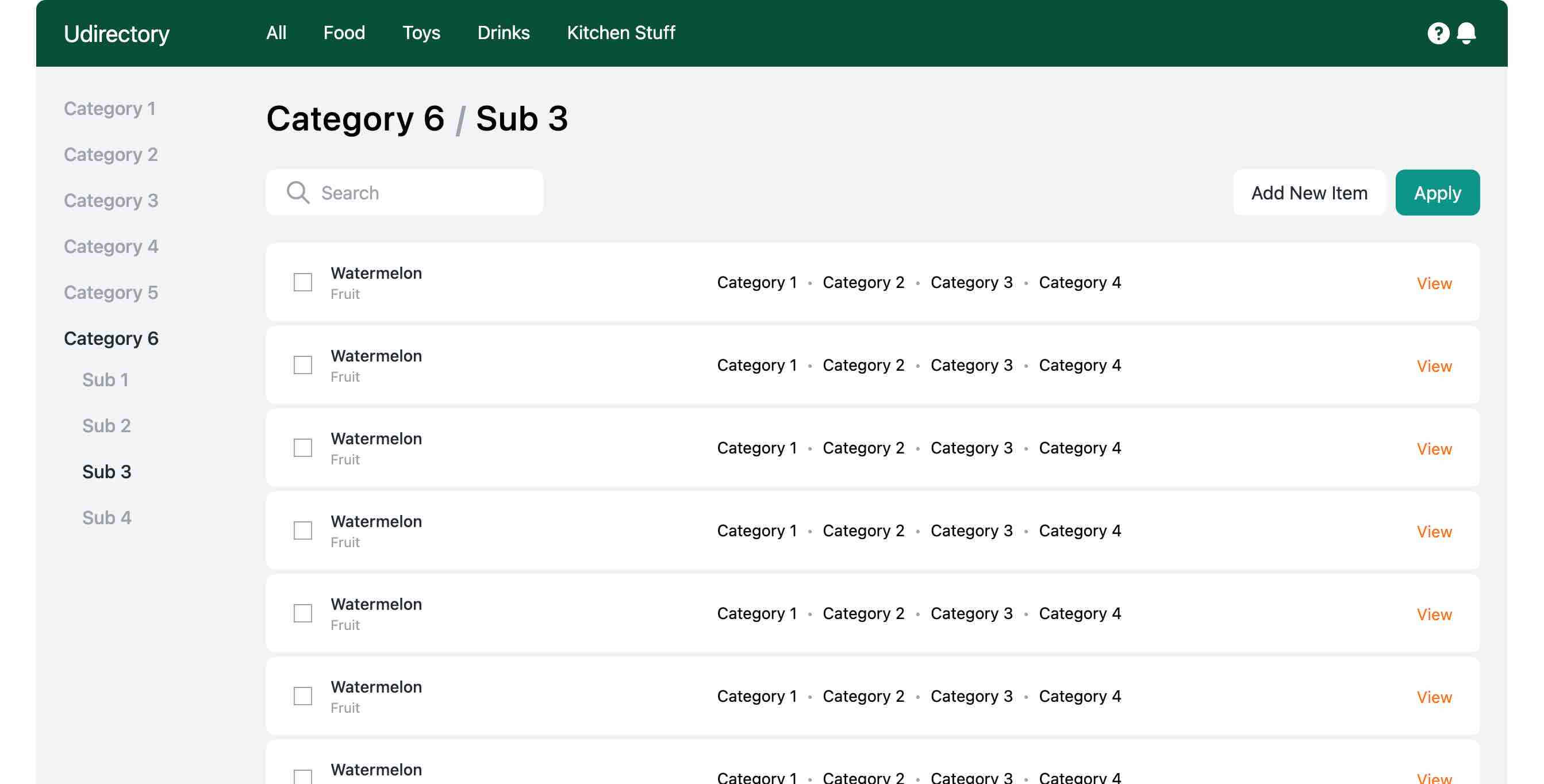The height and width of the screenshot is (784, 1544).
Task: Open Sub 2 under Category 6
Action: coord(107,425)
